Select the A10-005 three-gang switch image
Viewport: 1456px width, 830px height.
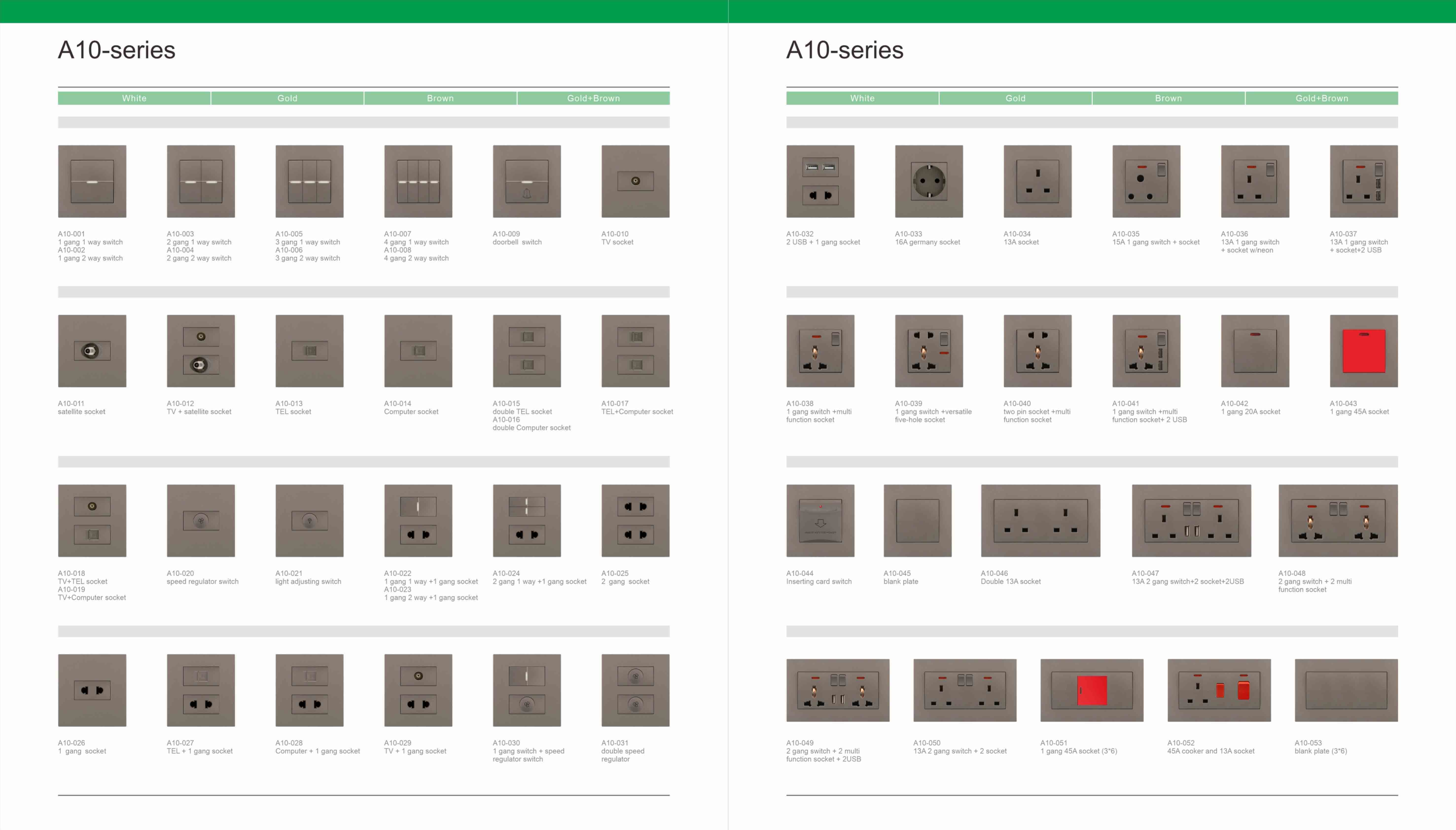pos(310,181)
